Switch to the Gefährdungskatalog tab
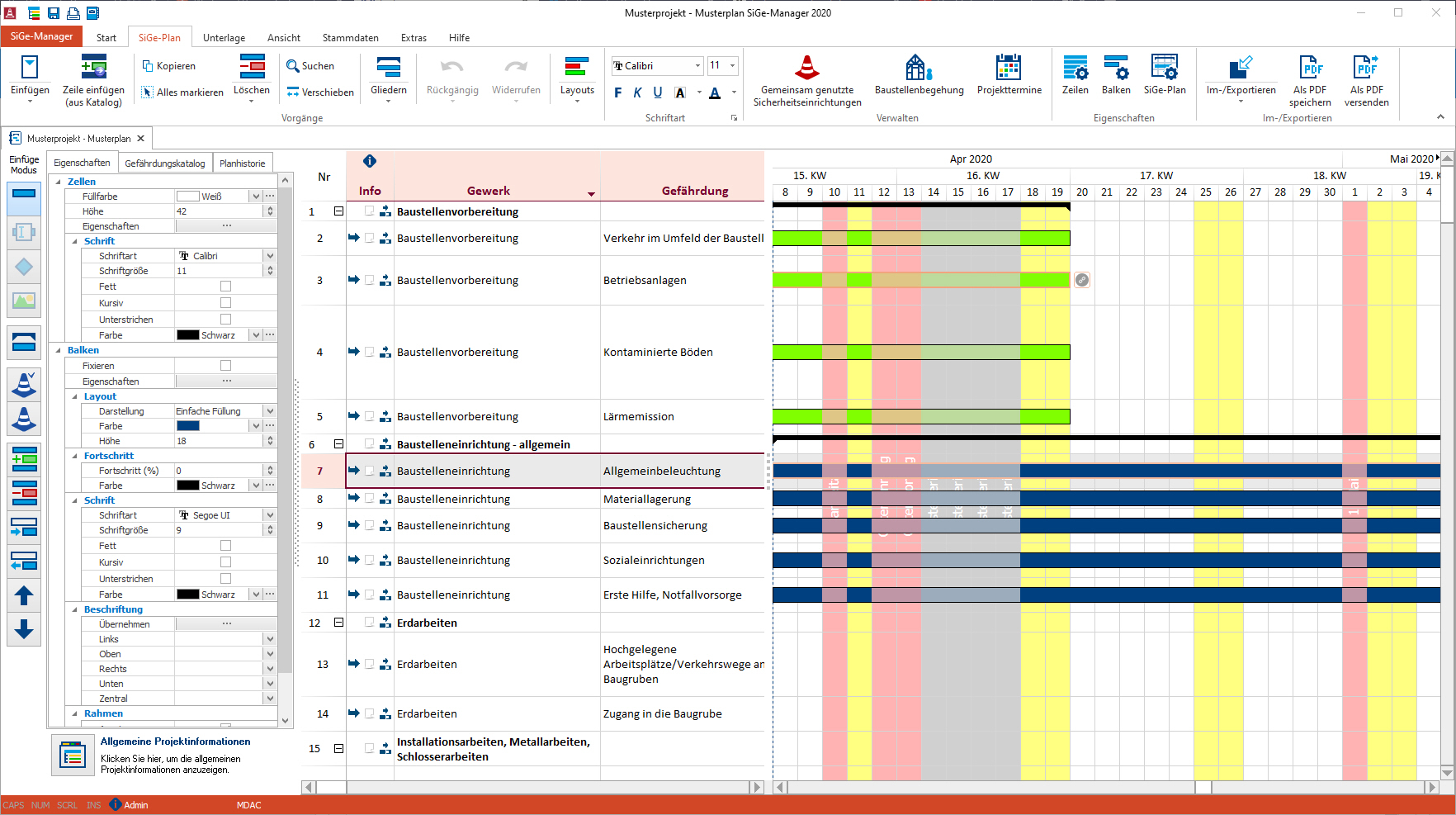 pyautogui.click(x=164, y=163)
